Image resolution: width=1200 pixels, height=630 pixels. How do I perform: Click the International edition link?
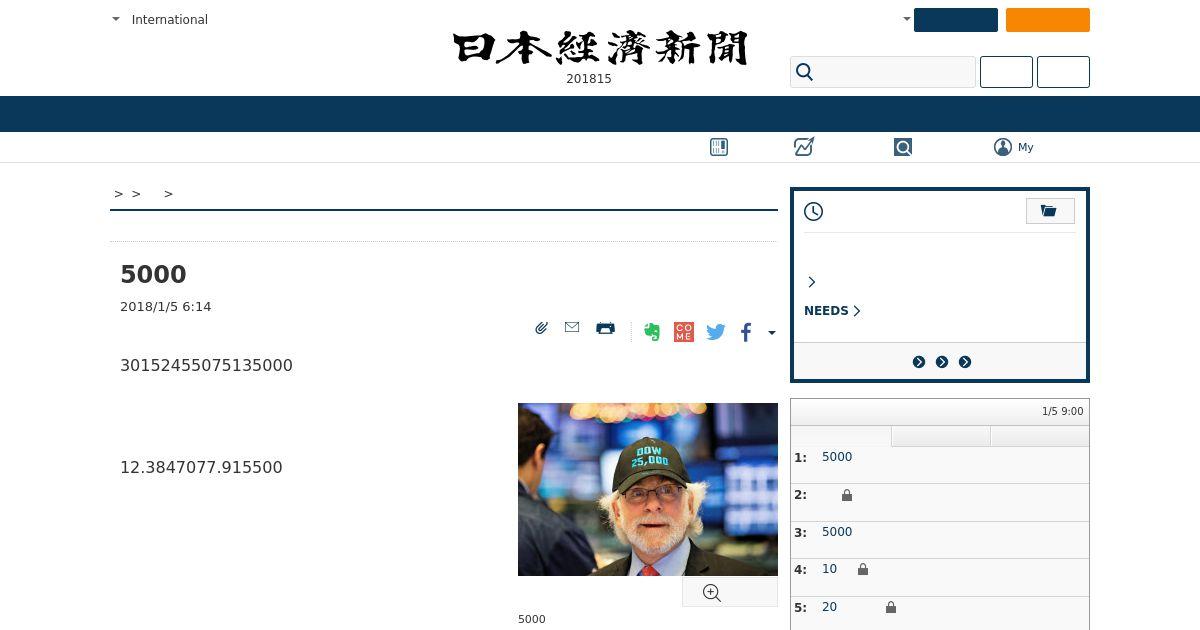pyautogui.click(x=170, y=19)
